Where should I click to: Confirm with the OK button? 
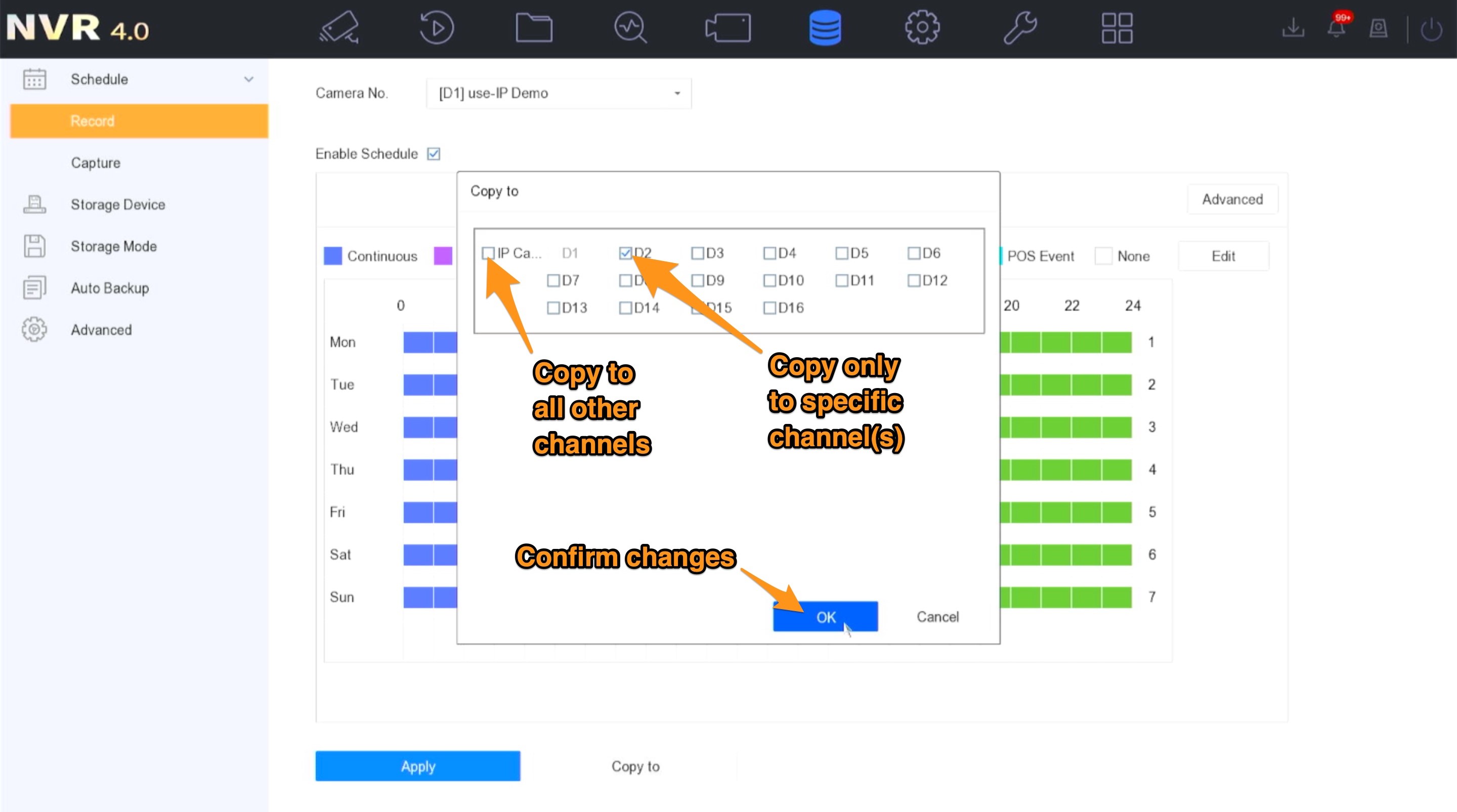(x=825, y=617)
